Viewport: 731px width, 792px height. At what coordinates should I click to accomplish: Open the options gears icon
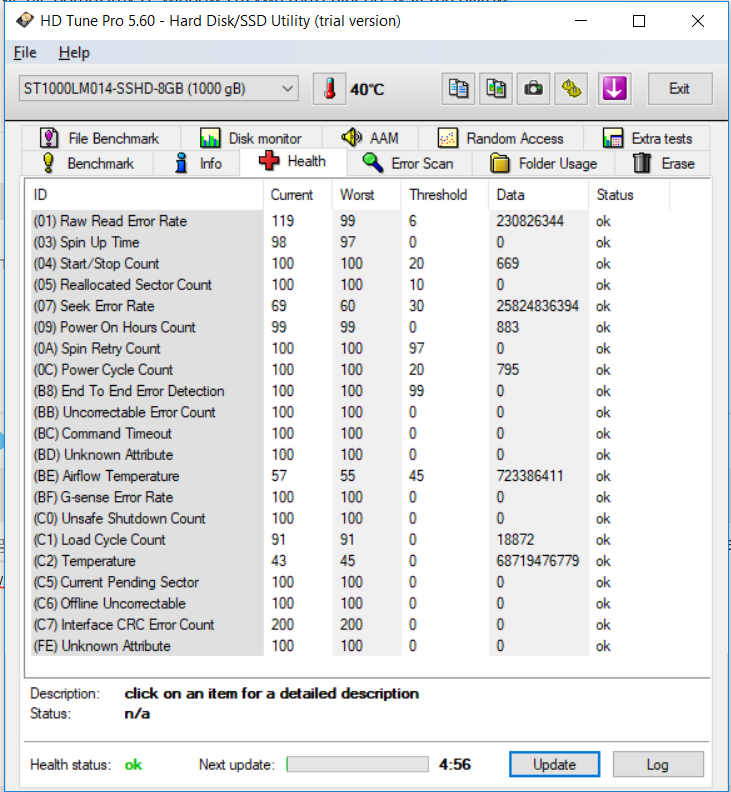click(x=571, y=89)
